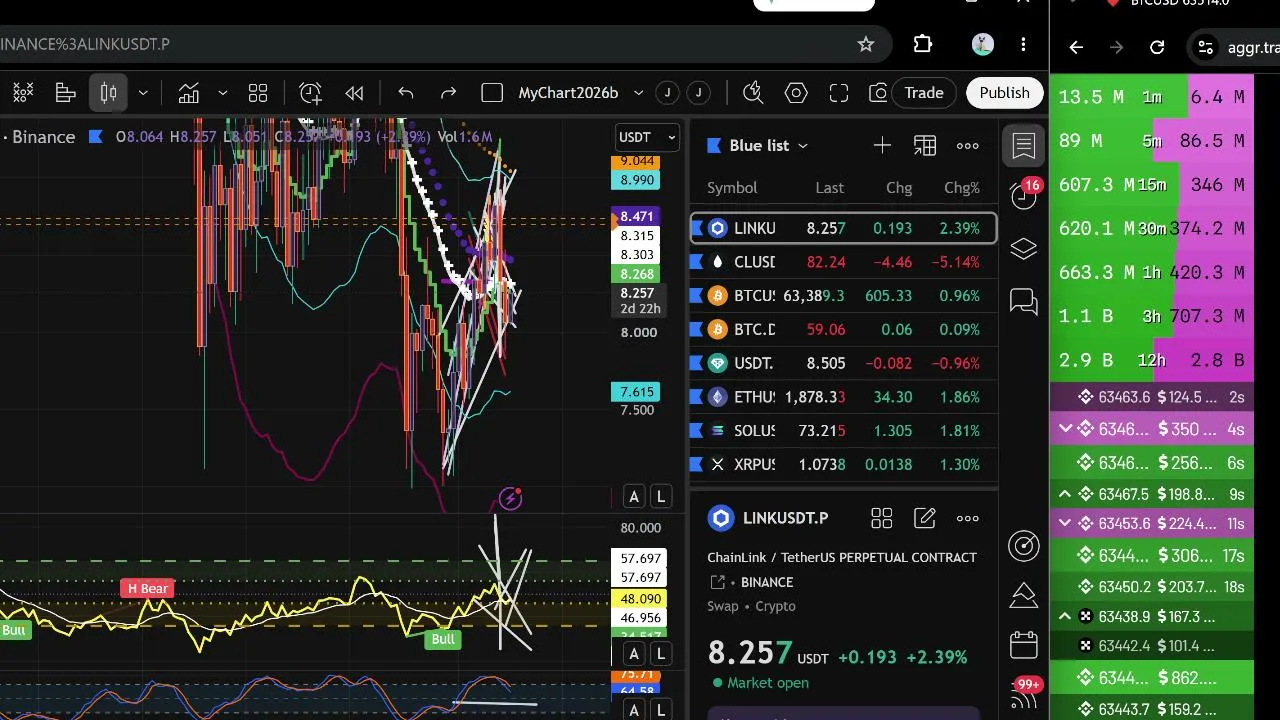Viewport: 1280px width, 720px height.
Task: Sort watchlist by Chg column
Action: 899,188
